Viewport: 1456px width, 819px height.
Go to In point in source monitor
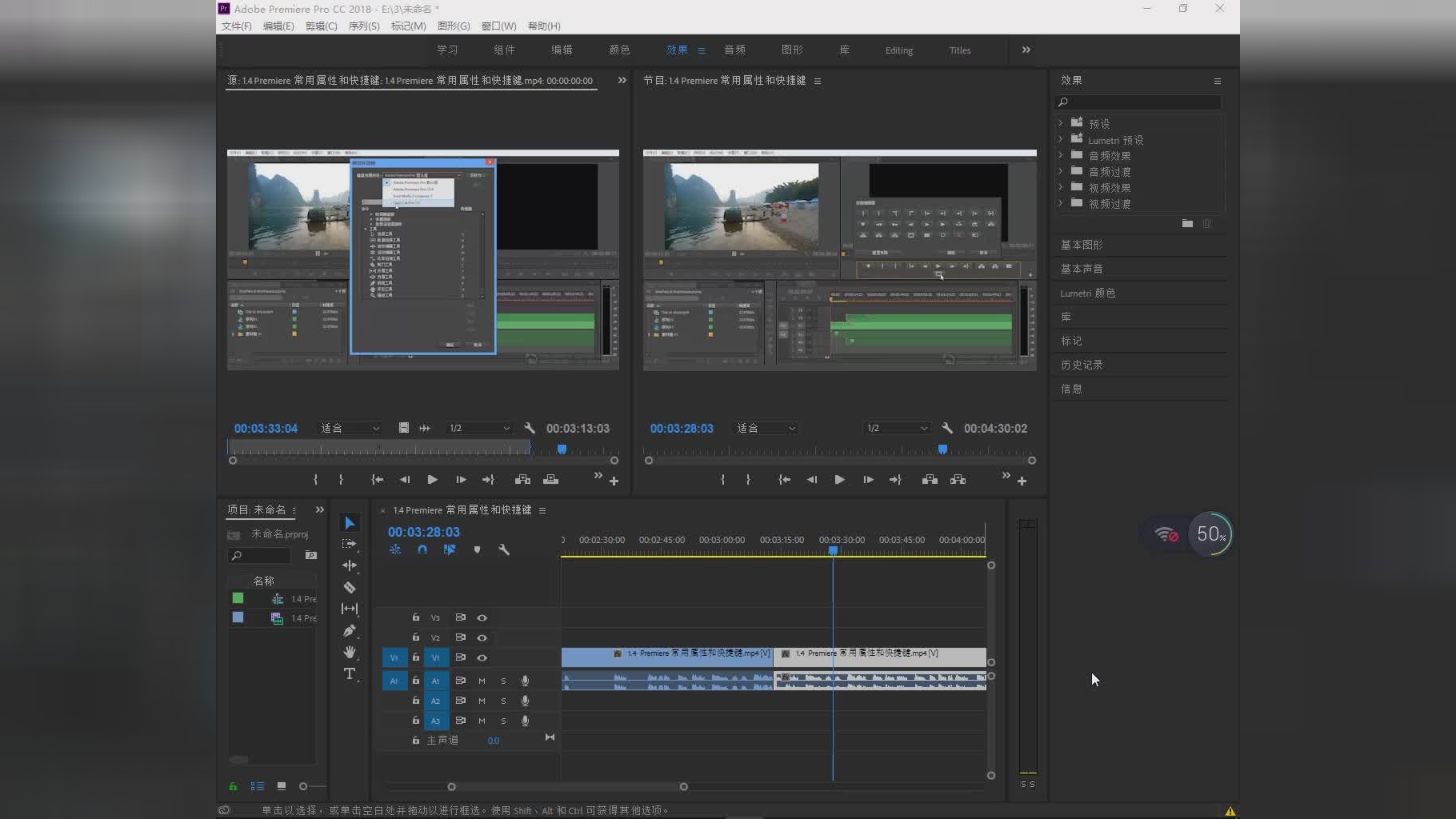[x=377, y=480]
